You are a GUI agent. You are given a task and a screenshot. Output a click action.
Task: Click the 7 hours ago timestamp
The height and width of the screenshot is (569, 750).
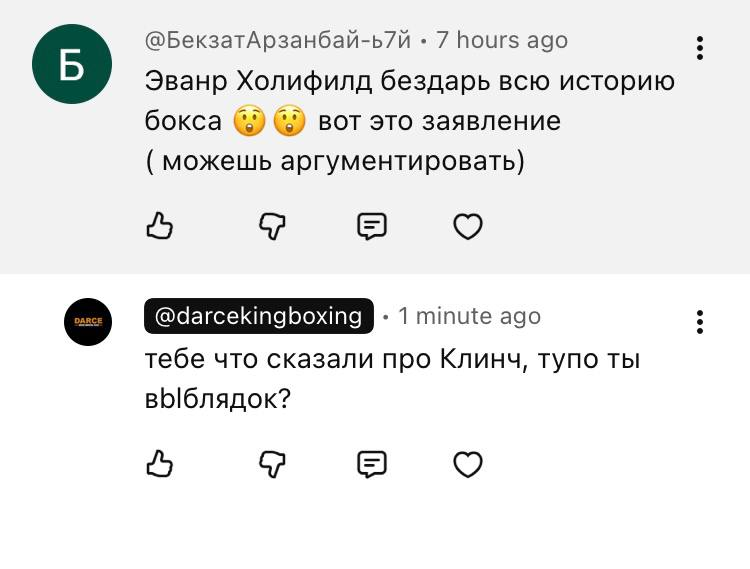coord(502,41)
